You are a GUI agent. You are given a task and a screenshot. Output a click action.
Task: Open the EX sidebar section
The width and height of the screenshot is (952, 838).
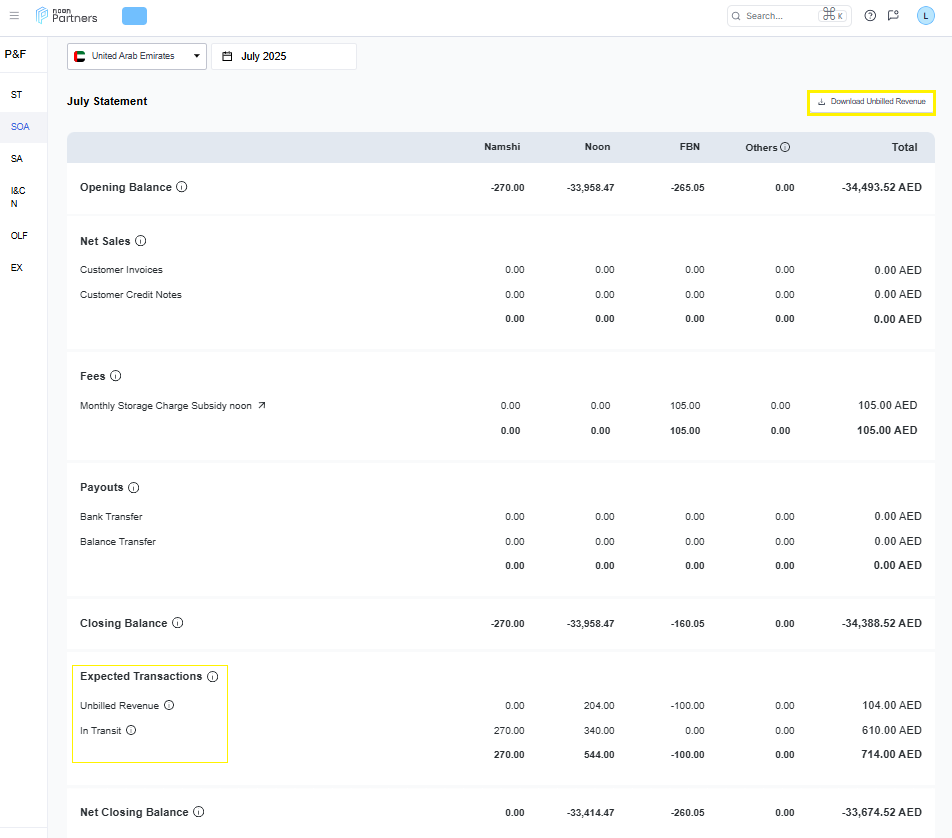(16, 267)
